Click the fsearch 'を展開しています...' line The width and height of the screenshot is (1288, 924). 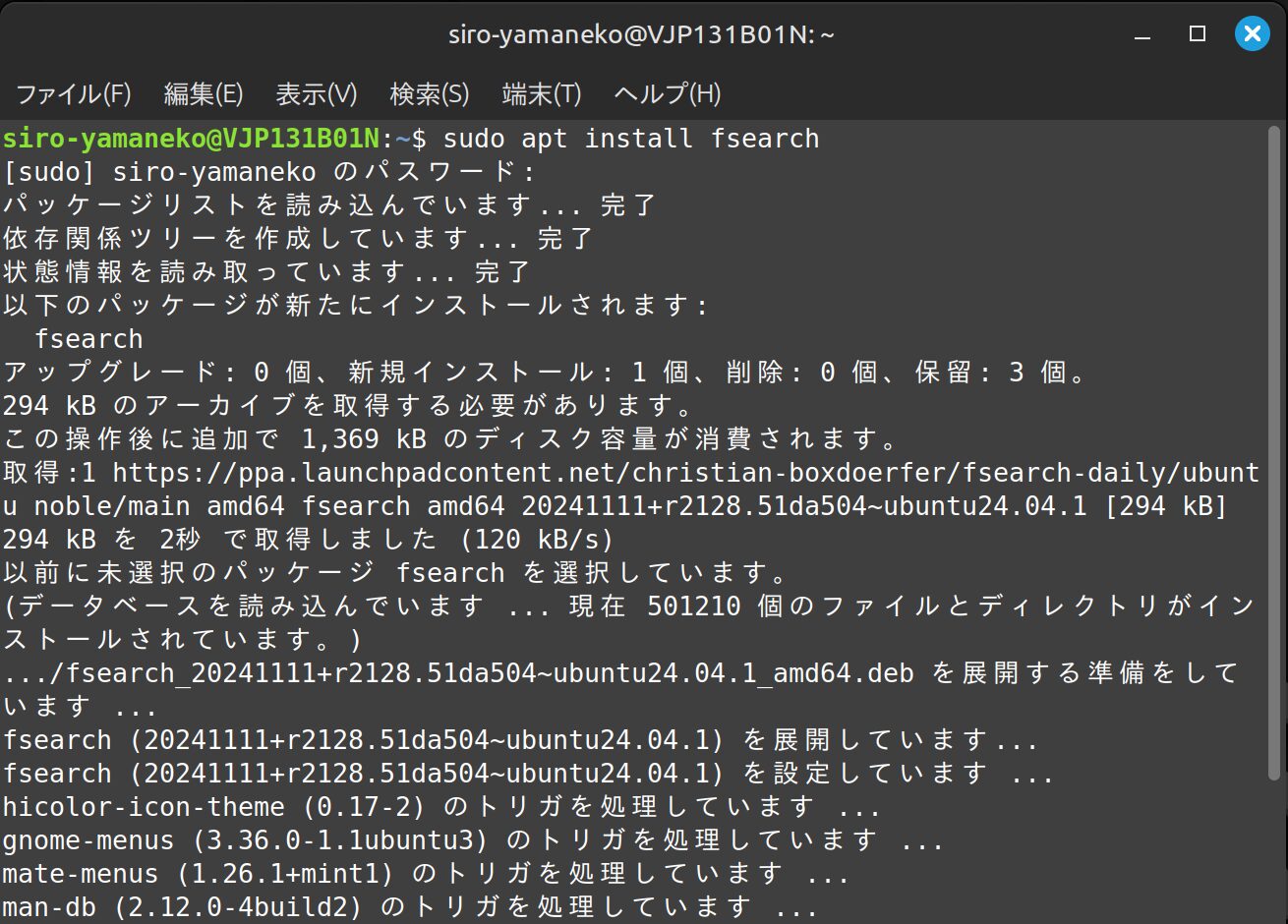click(521, 740)
